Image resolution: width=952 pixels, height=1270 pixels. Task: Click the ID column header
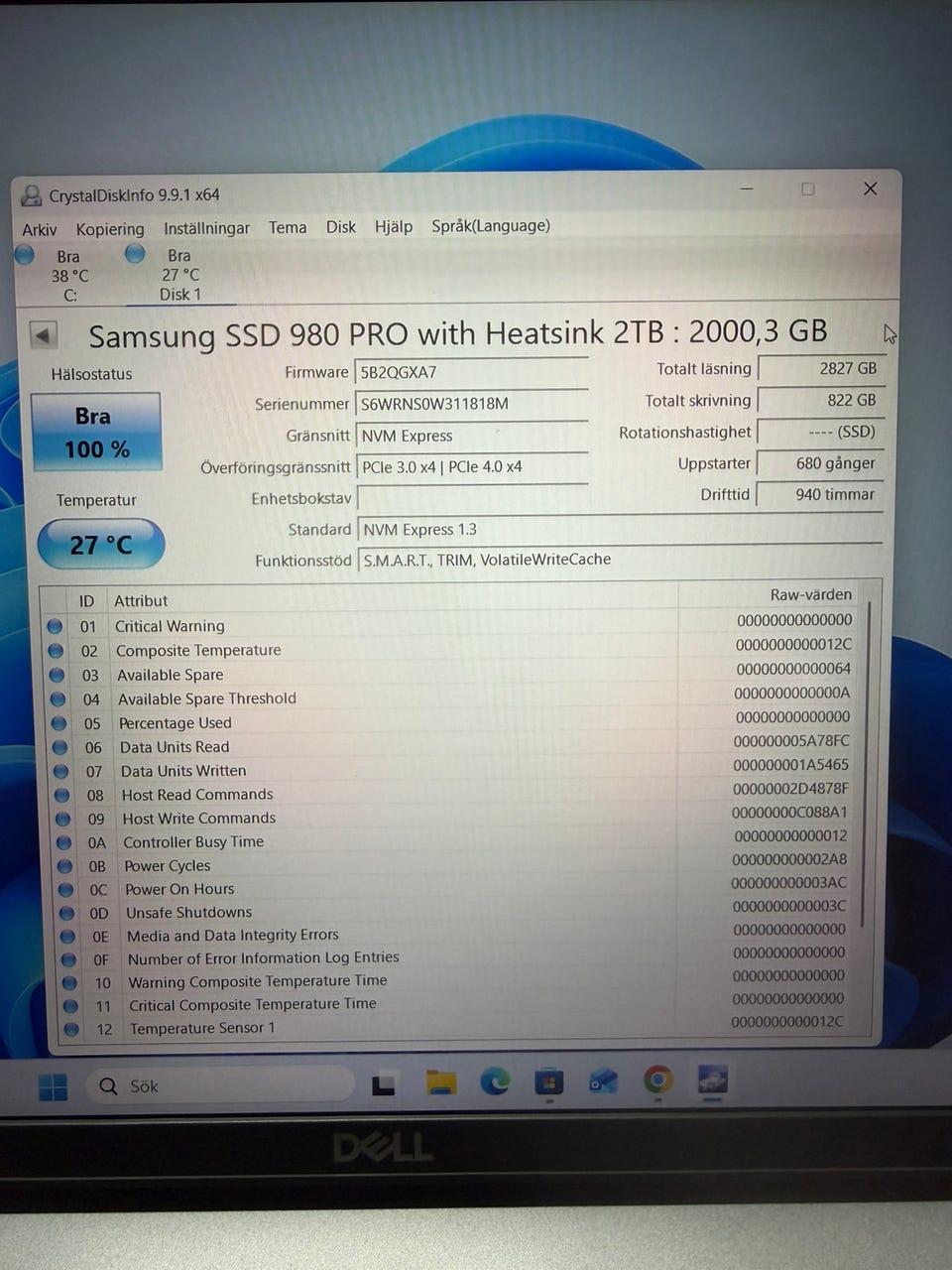(86, 600)
